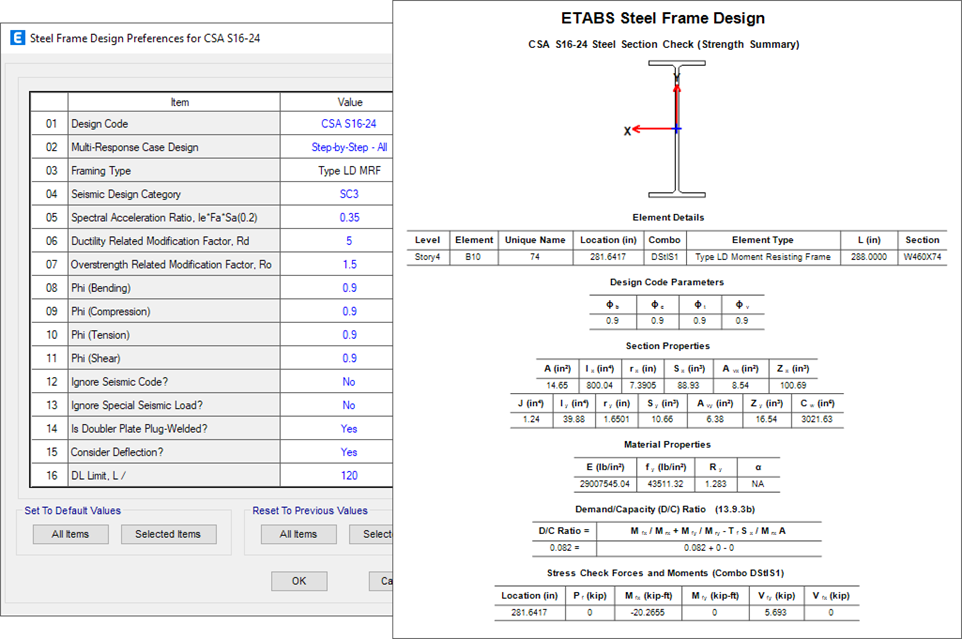The image size is (962, 639).
Task: Click the 14.65 area value in Section Properties
Action: click(x=557, y=385)
